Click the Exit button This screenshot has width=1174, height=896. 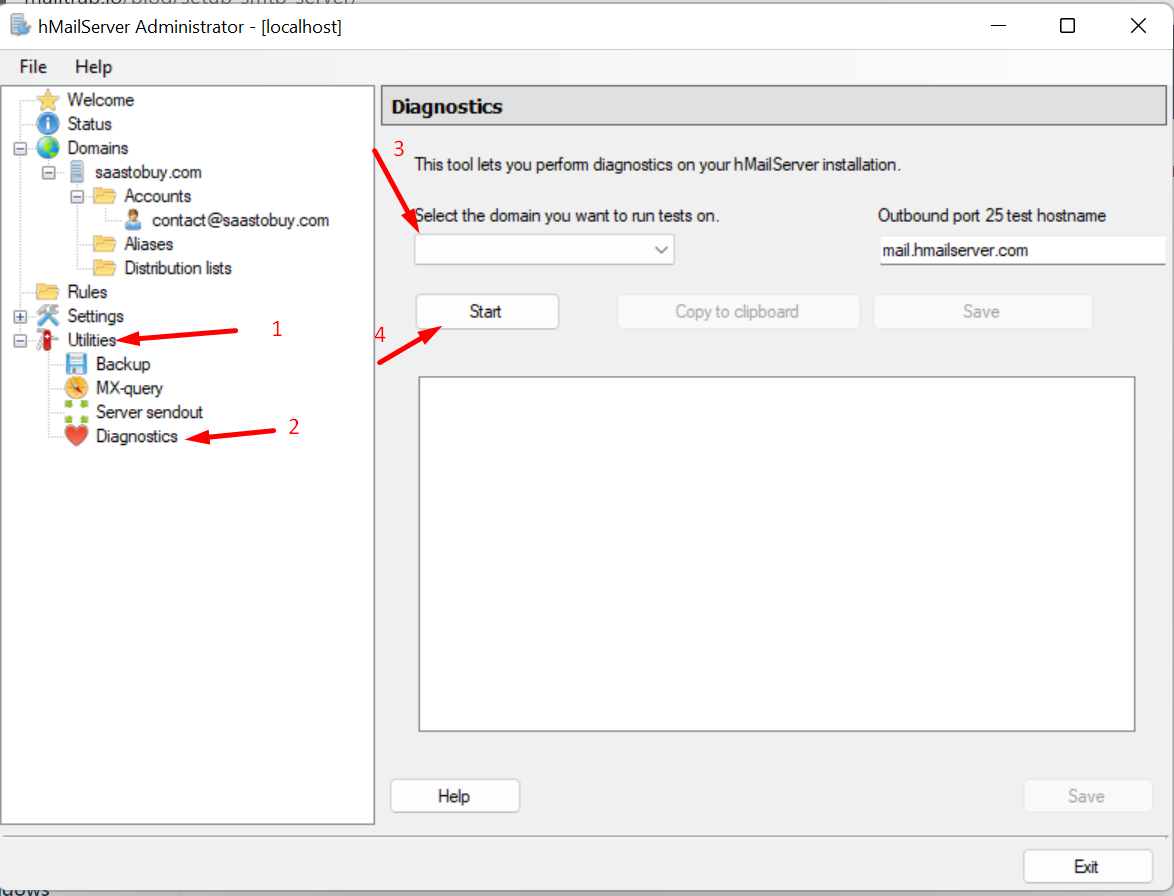point(1088,866)
